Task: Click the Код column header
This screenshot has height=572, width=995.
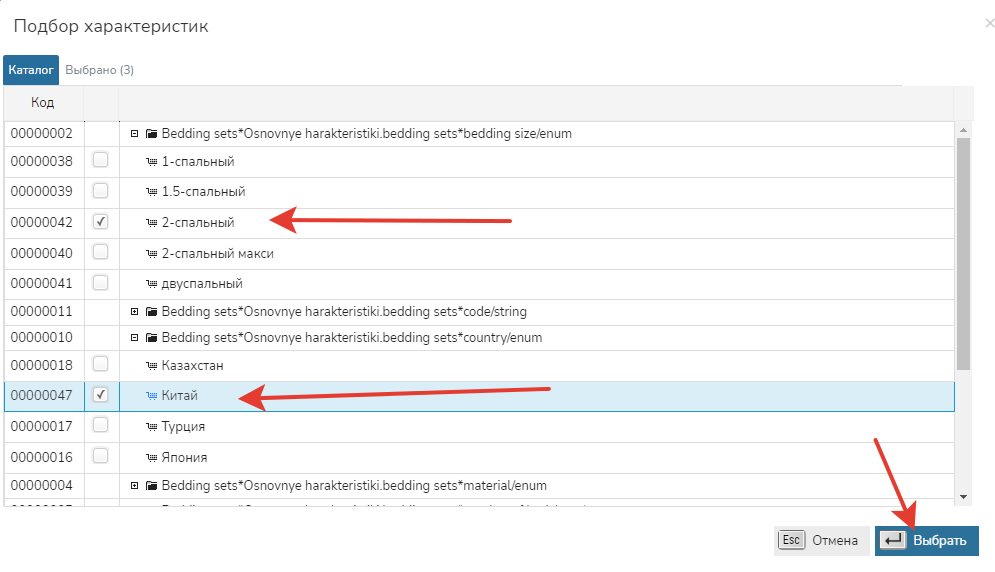Action: 43,102
